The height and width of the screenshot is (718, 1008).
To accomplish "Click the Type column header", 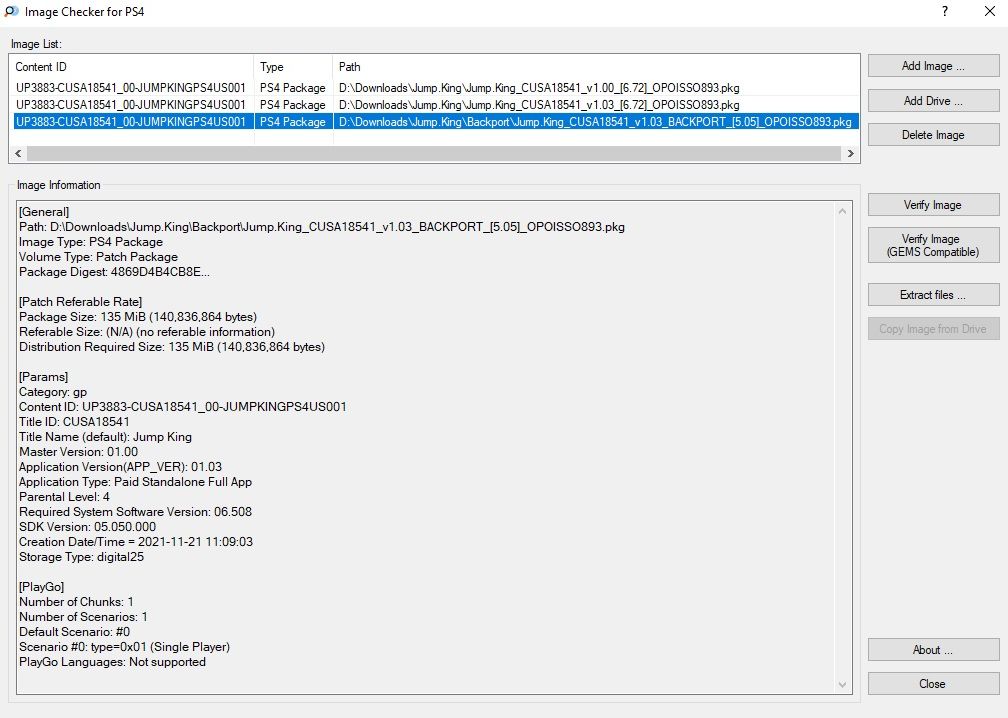I will coord(292,67).
